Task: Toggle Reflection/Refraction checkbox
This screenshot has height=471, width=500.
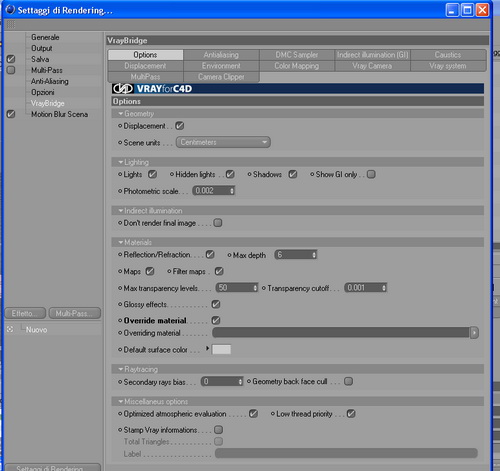Action: pyautogui.click(x=210, y=255)
